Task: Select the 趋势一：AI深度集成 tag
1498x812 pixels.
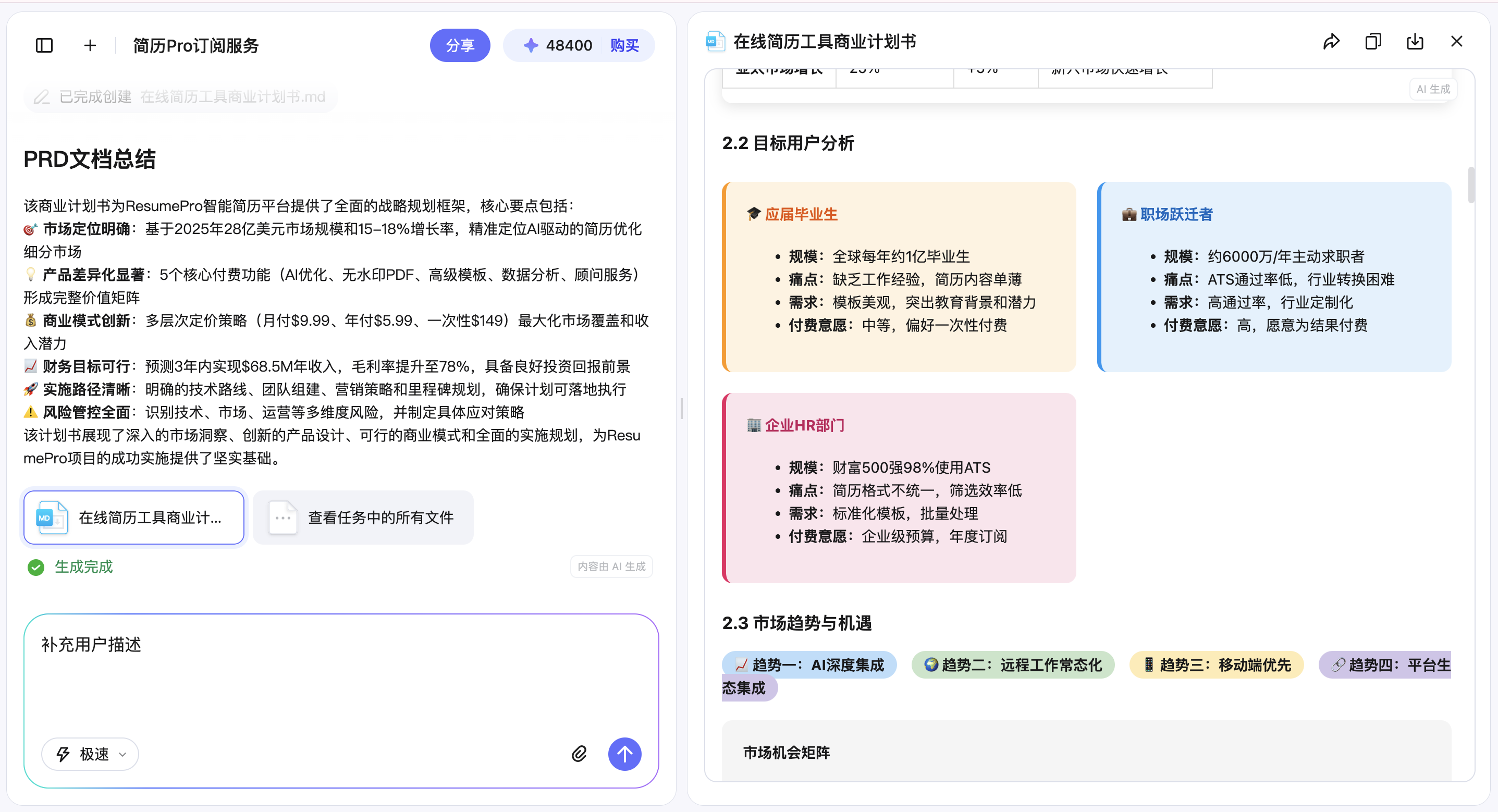Action: (x=809, y=665)
